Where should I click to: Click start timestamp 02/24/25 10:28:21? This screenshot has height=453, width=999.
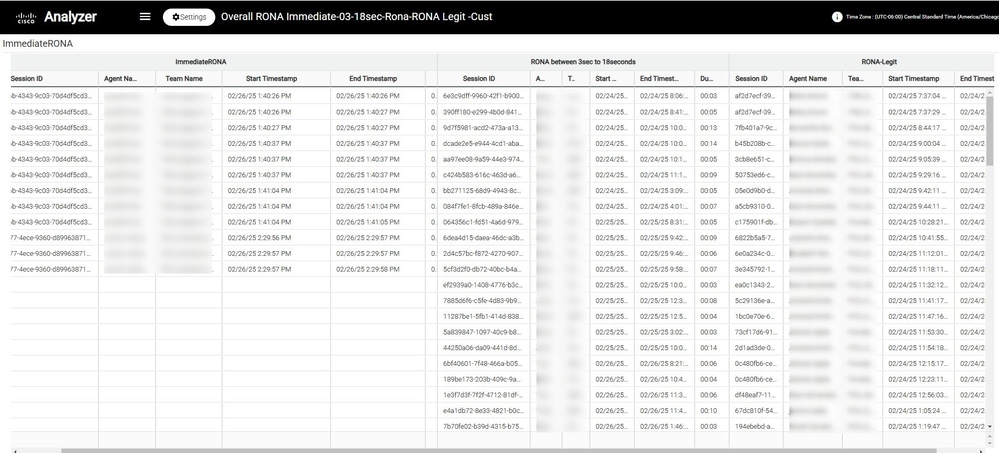[x=917, y=222]
